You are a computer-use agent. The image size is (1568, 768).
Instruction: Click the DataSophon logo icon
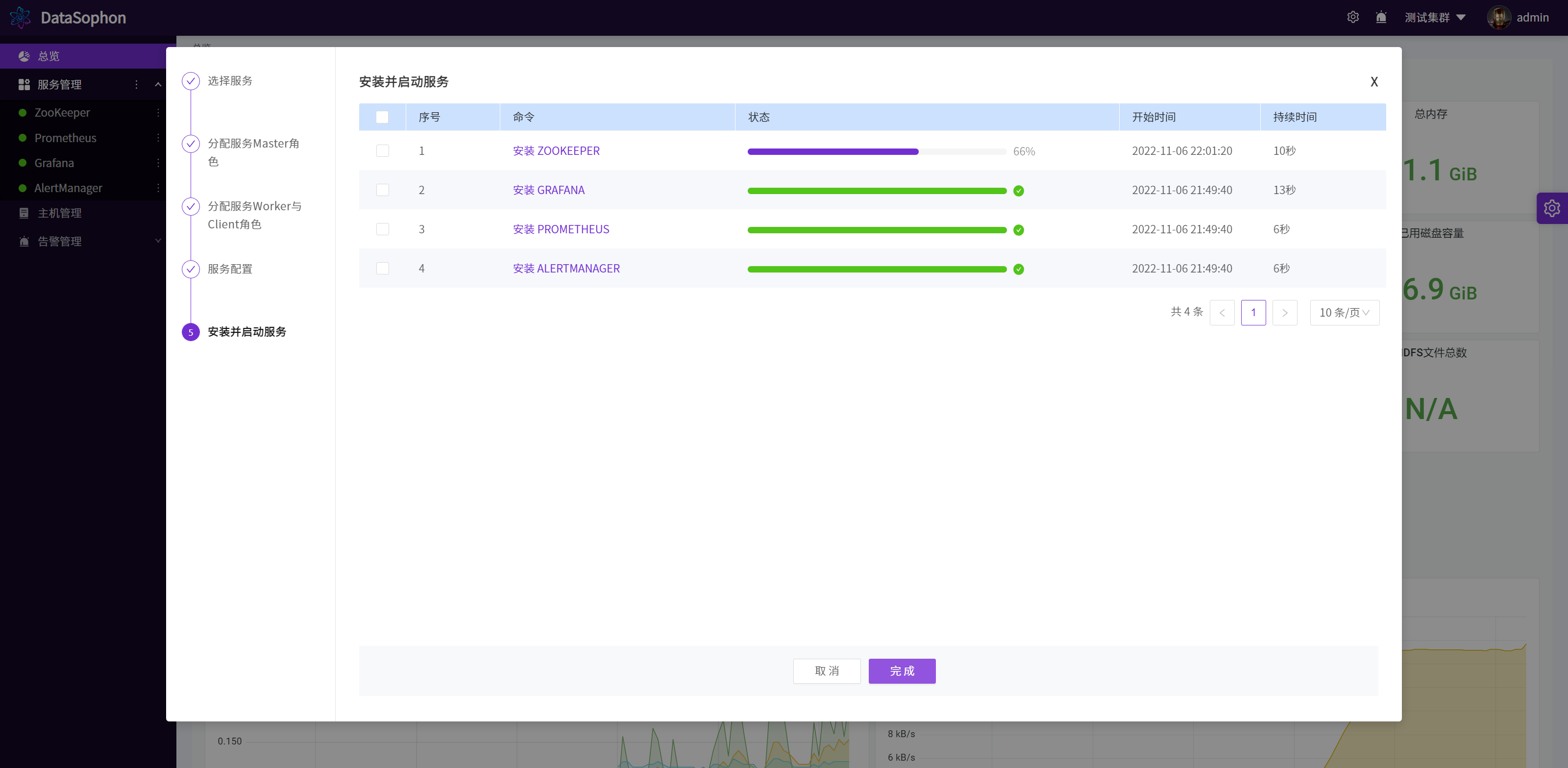pos(20,18)
